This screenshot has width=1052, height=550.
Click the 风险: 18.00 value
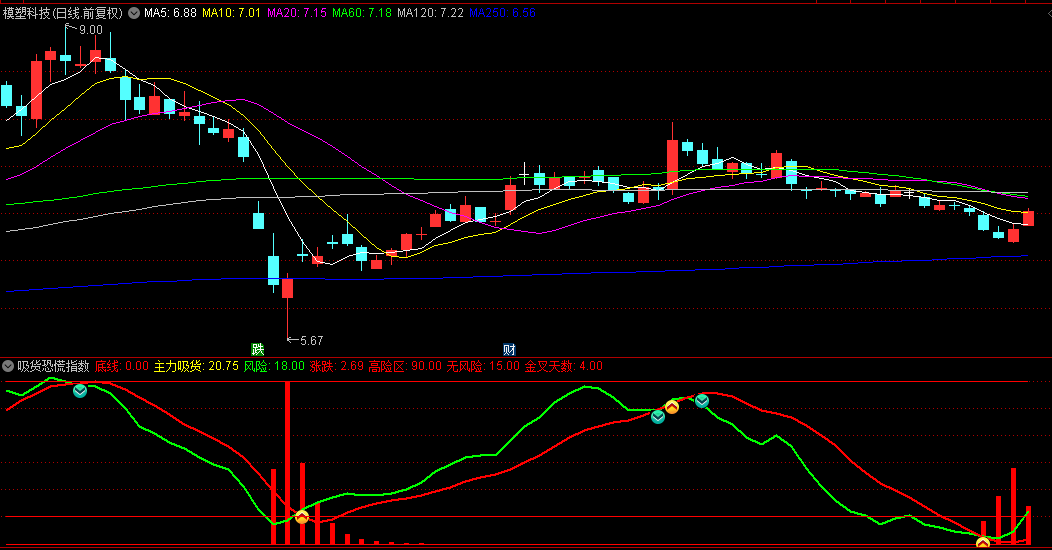274,366
